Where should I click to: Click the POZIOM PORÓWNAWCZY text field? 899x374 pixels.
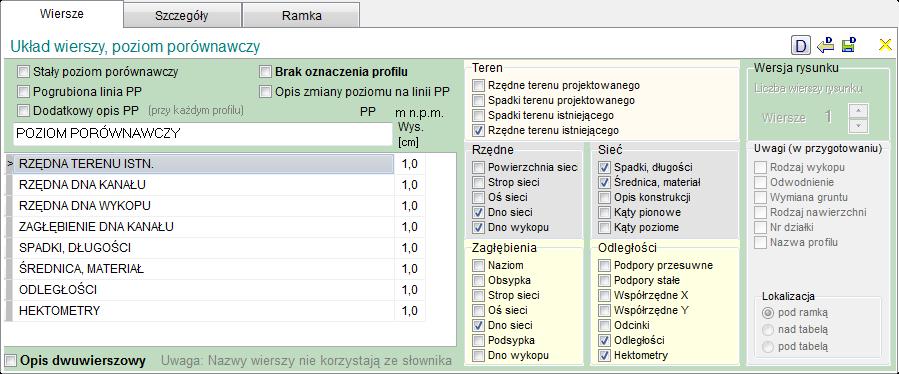click(202, 134)
